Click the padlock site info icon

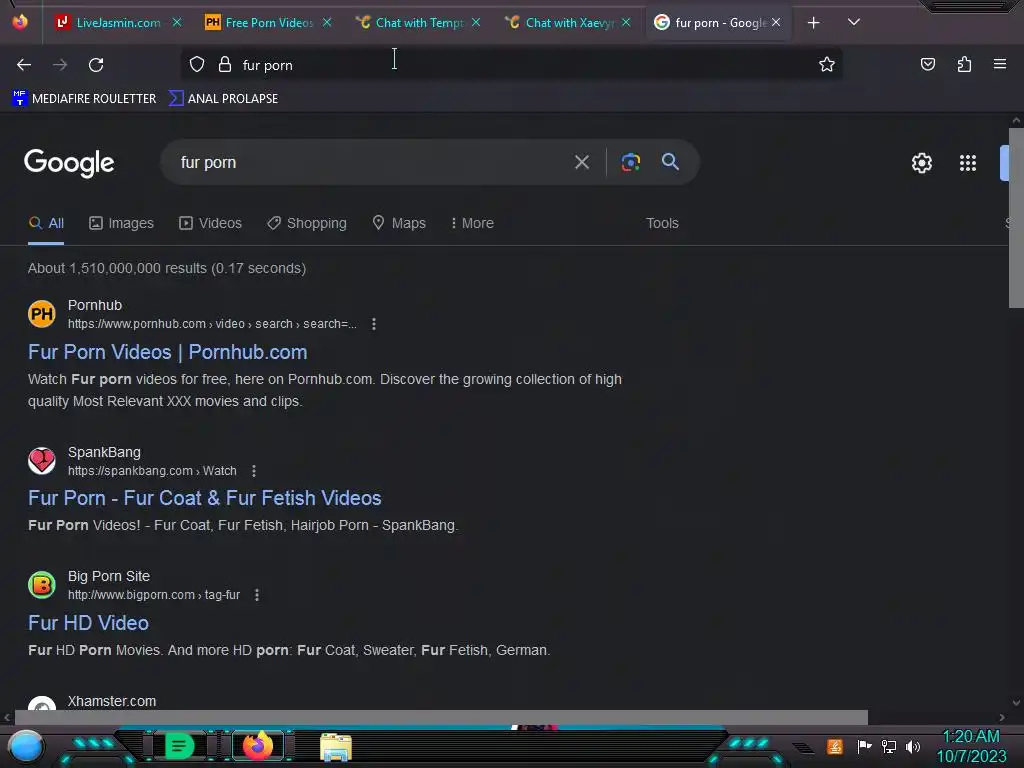pos(225,65)
